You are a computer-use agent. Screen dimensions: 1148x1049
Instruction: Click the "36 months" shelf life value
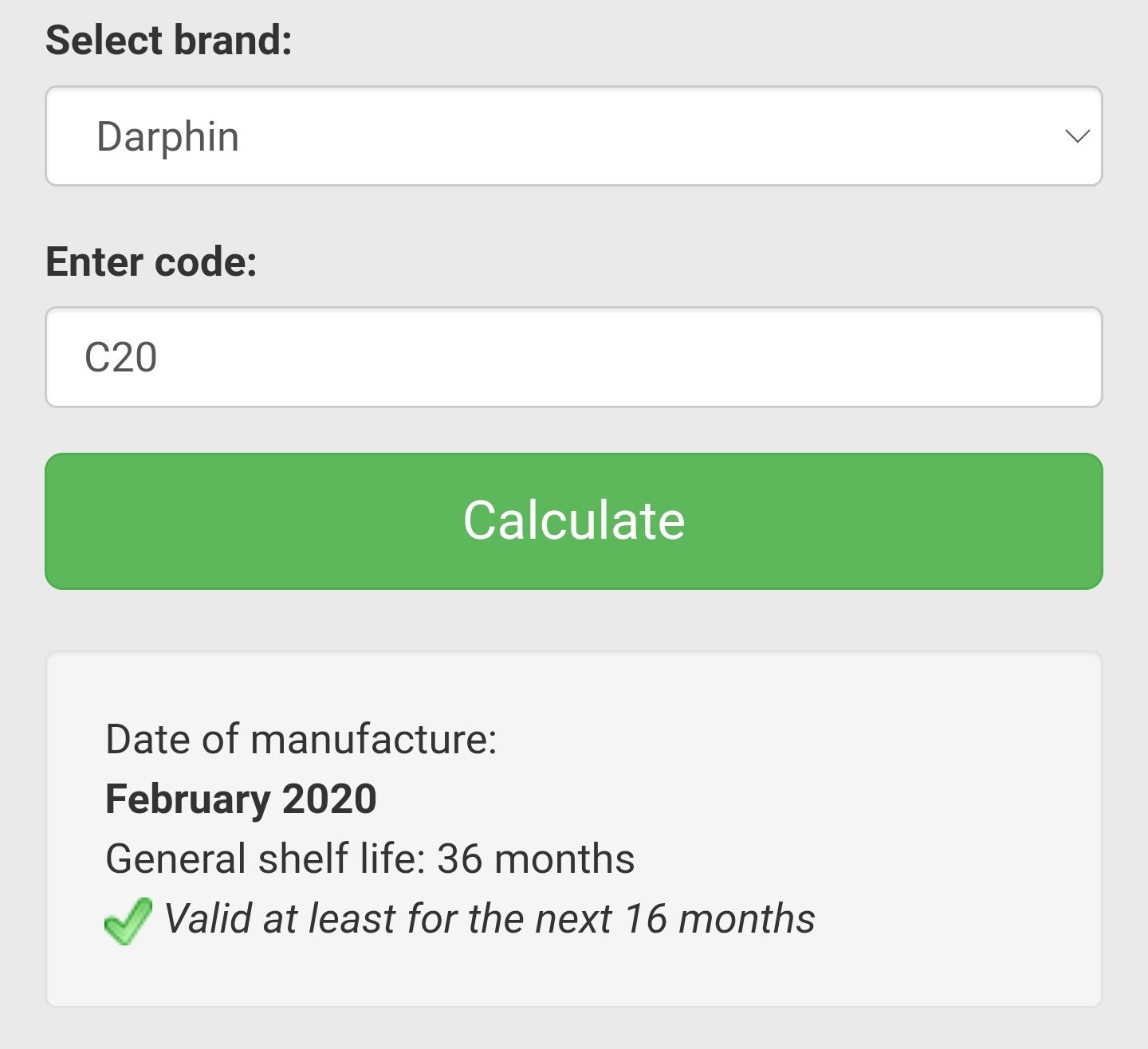536,858
